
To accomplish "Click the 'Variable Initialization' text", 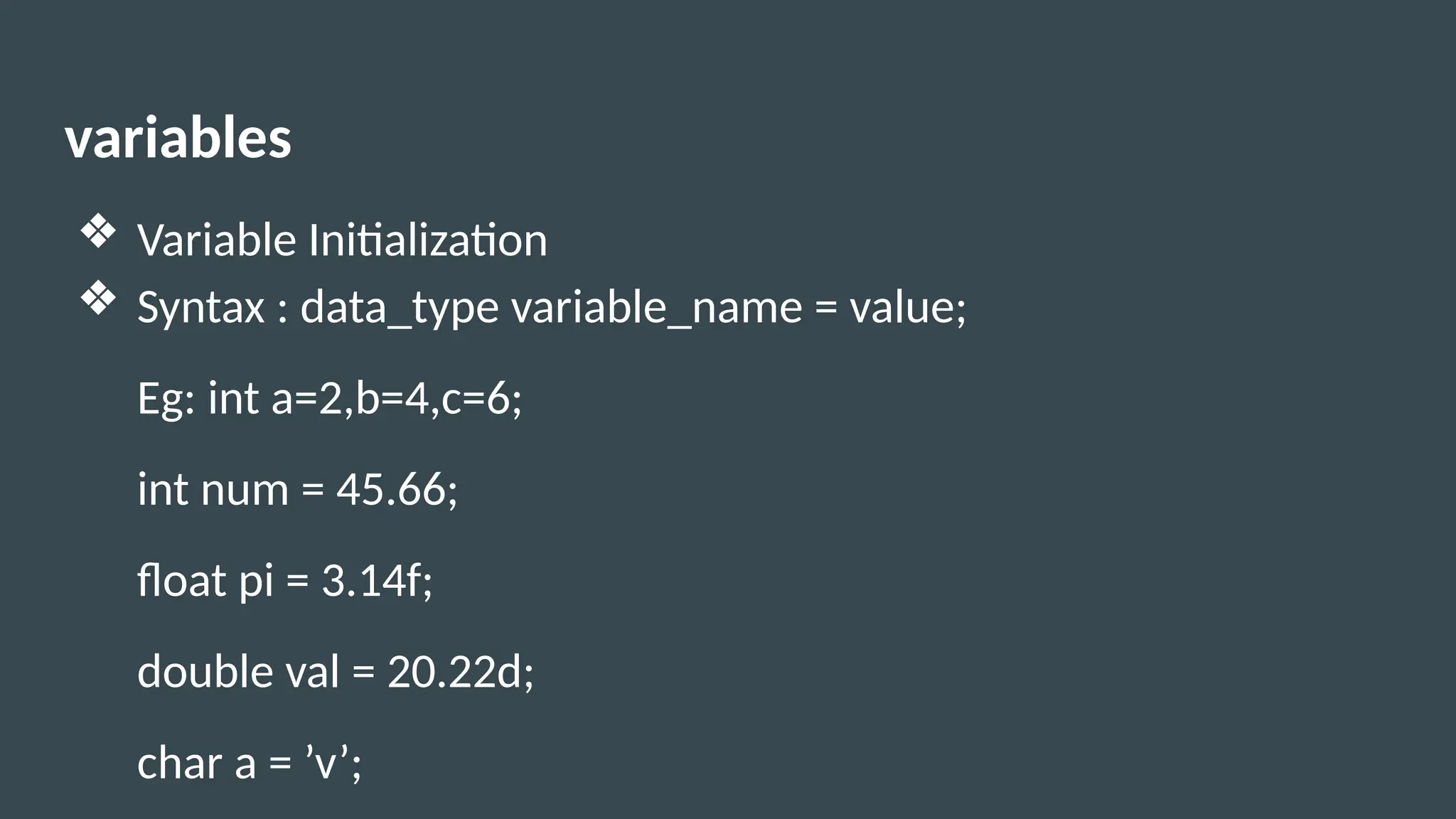I will coord(342,240).
